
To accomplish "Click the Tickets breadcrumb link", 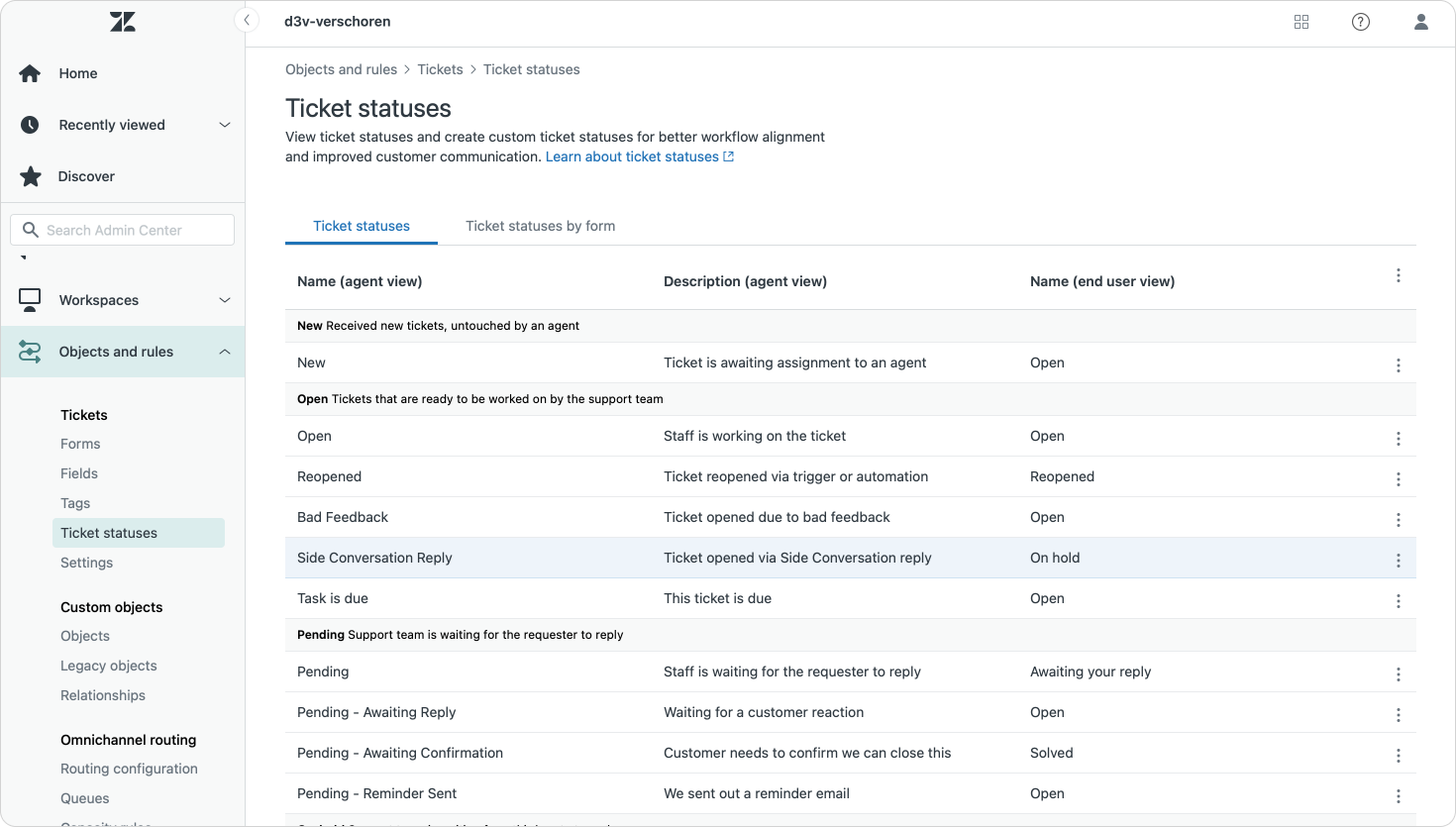I will pos(440,69).
